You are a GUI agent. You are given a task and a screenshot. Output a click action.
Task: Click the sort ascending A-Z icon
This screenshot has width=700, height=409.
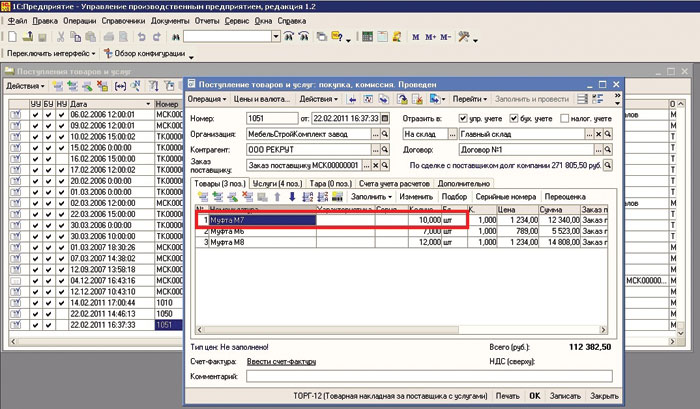coord(308,197)
